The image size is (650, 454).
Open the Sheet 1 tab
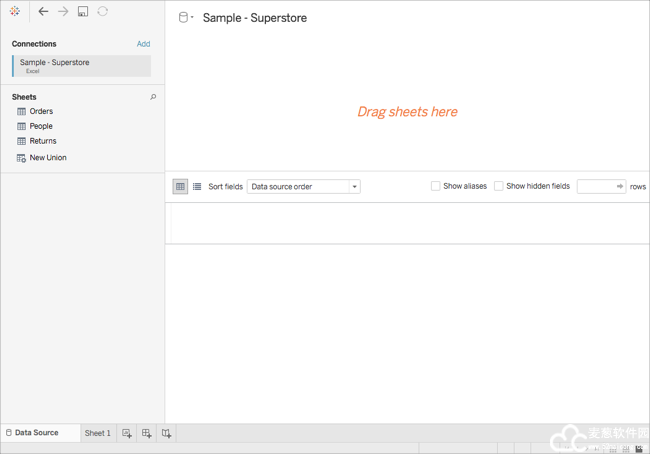tap(97, 433)
